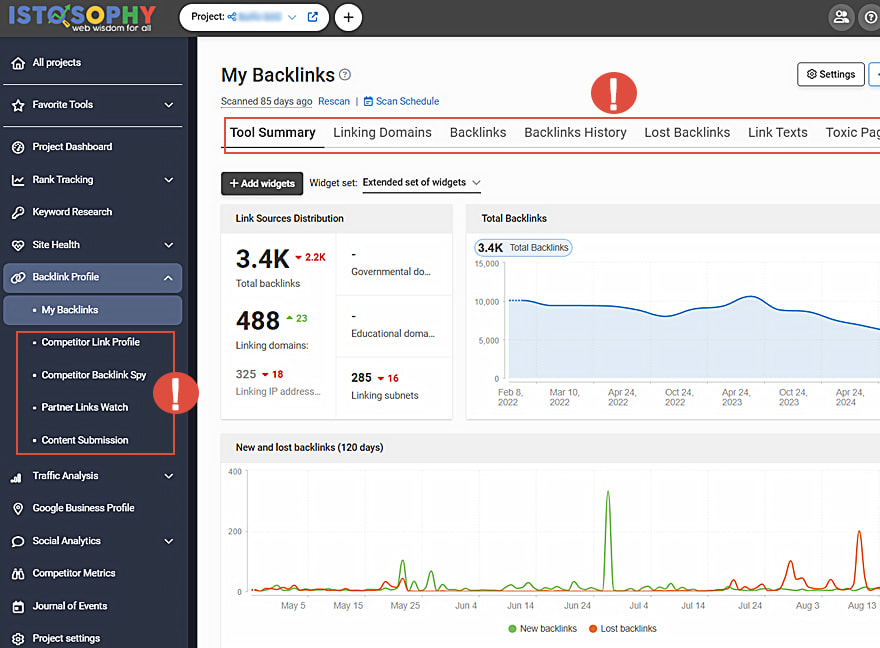Click the Project Dashboard gauge icon
Image resolution: width=880 pixels, height=648 pixels.
pyautogui.click(x=18, y=147)
